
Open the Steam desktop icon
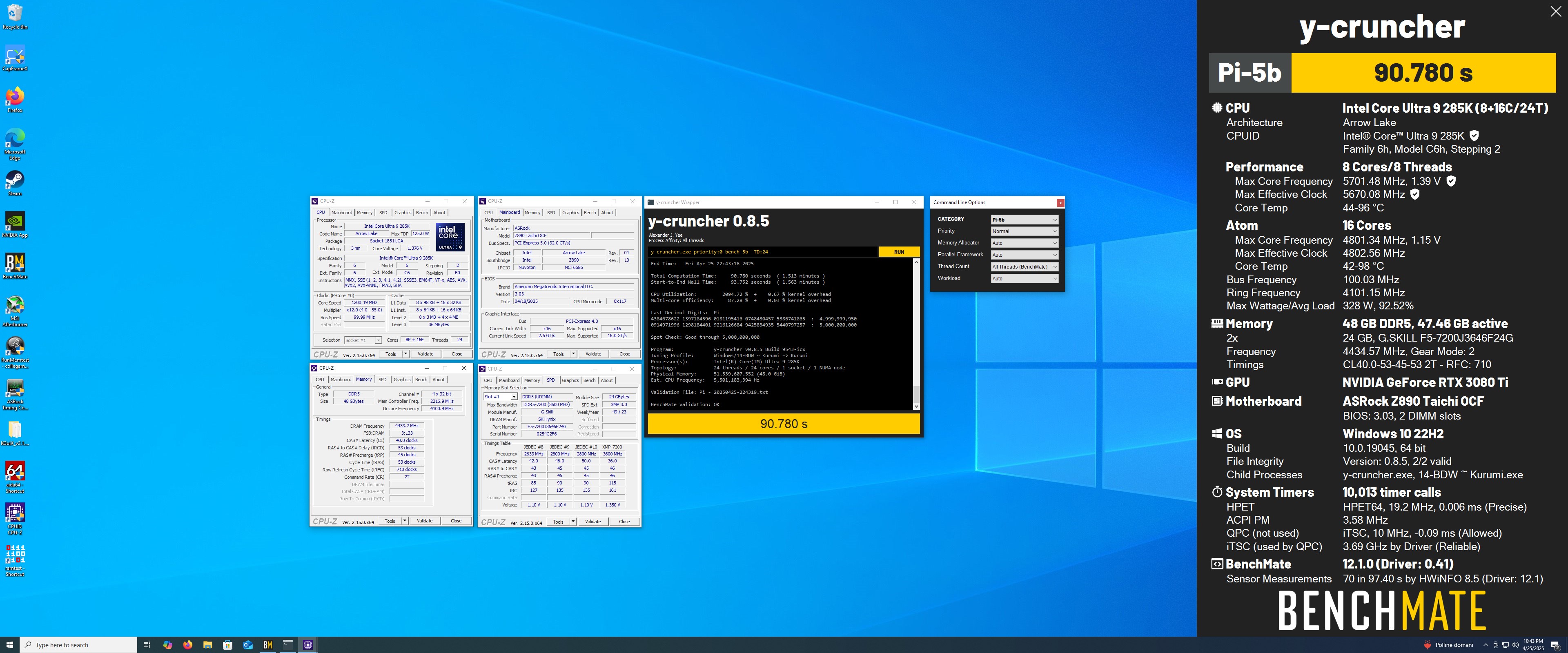coord(15,183)
